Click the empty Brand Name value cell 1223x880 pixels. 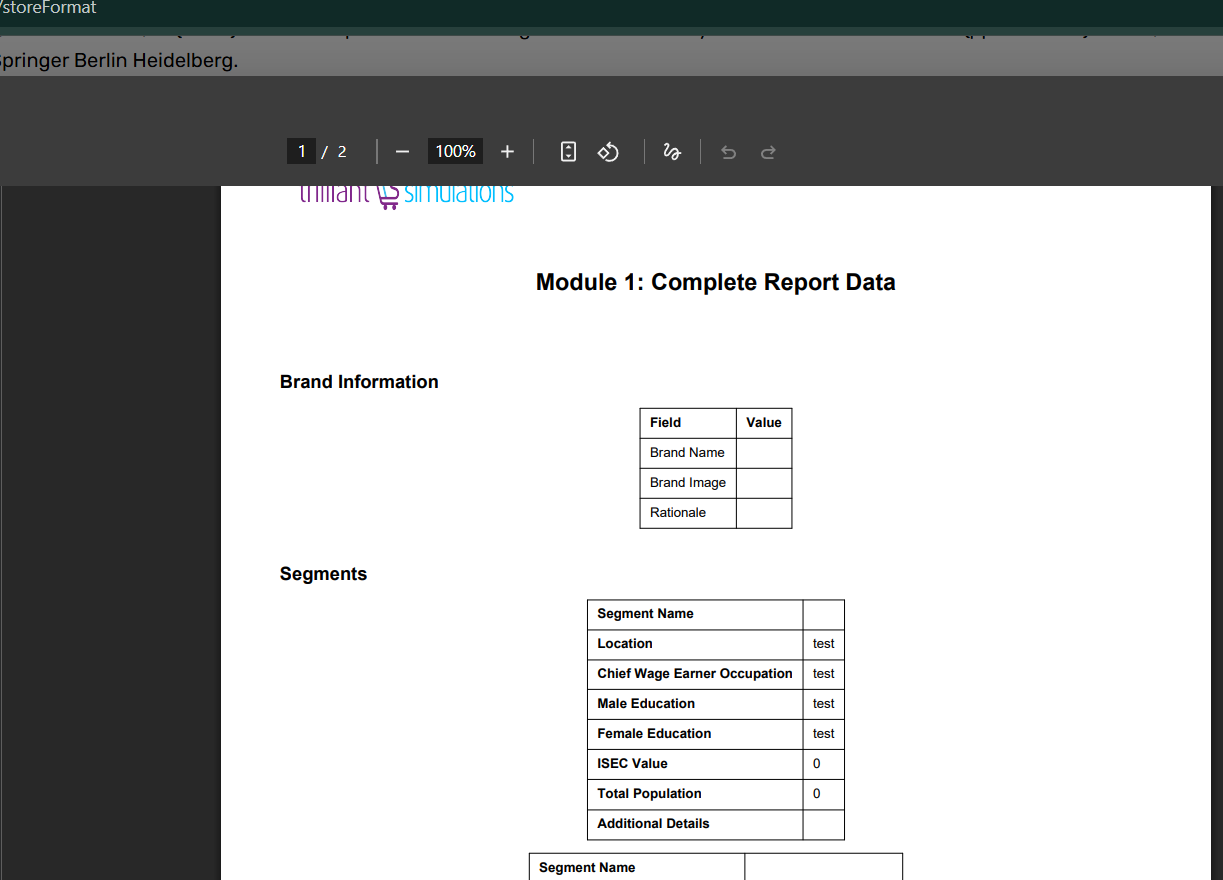763,453
